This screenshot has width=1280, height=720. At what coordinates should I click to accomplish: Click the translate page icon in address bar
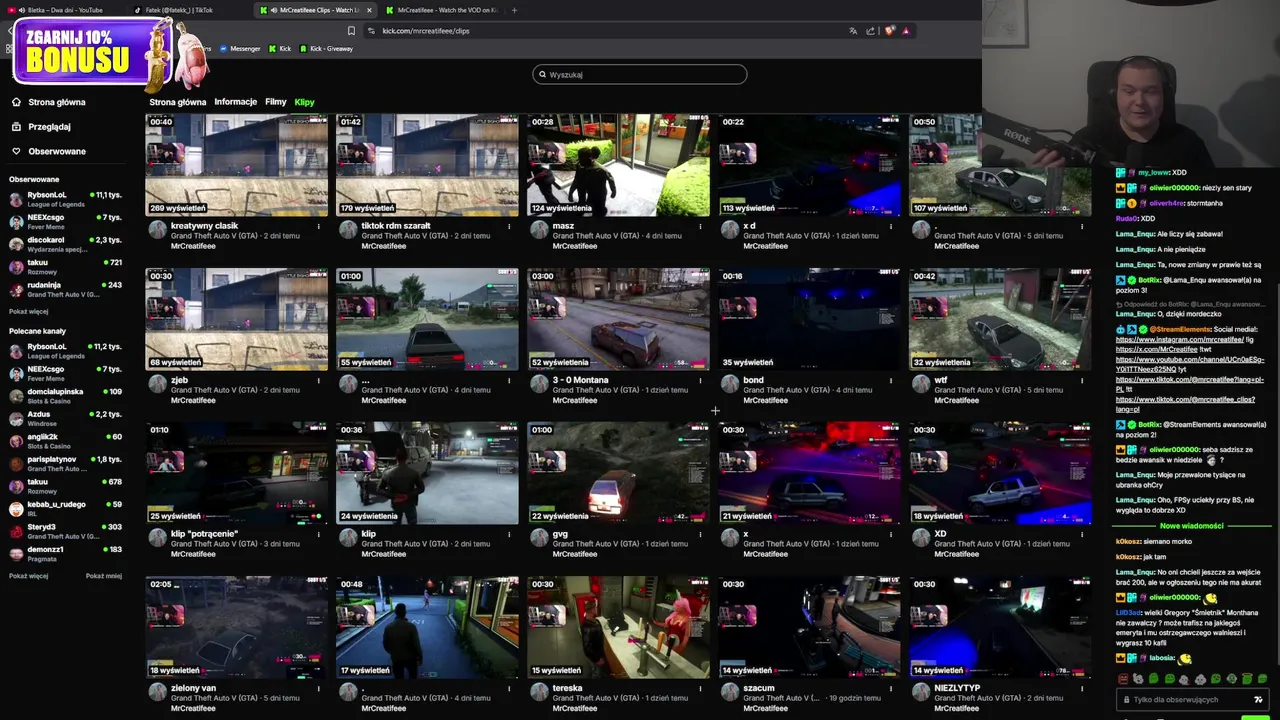tap(853, 31)
